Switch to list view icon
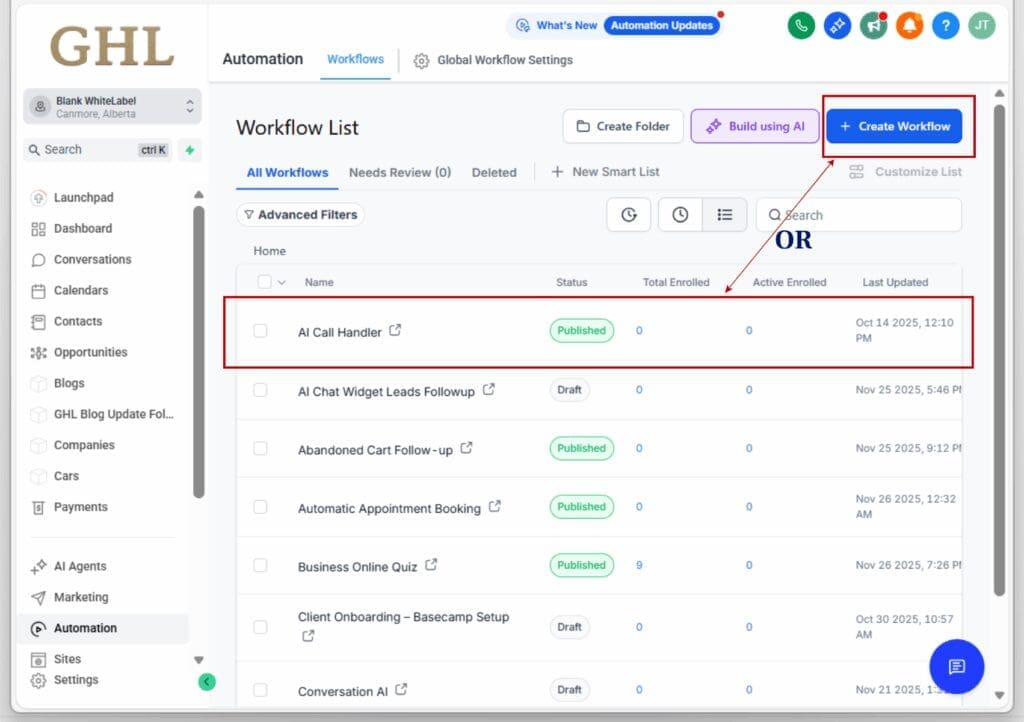This screenshot has width=1024, height=722. (x=725, y=215)
